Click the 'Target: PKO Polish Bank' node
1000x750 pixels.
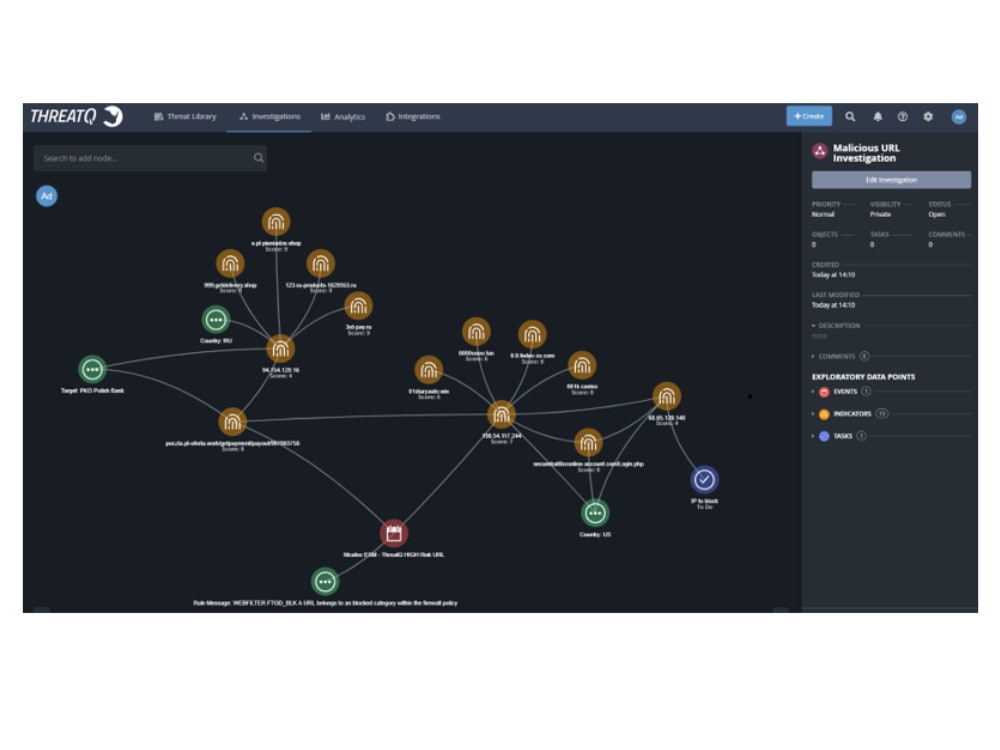click(x=93, y=369)
